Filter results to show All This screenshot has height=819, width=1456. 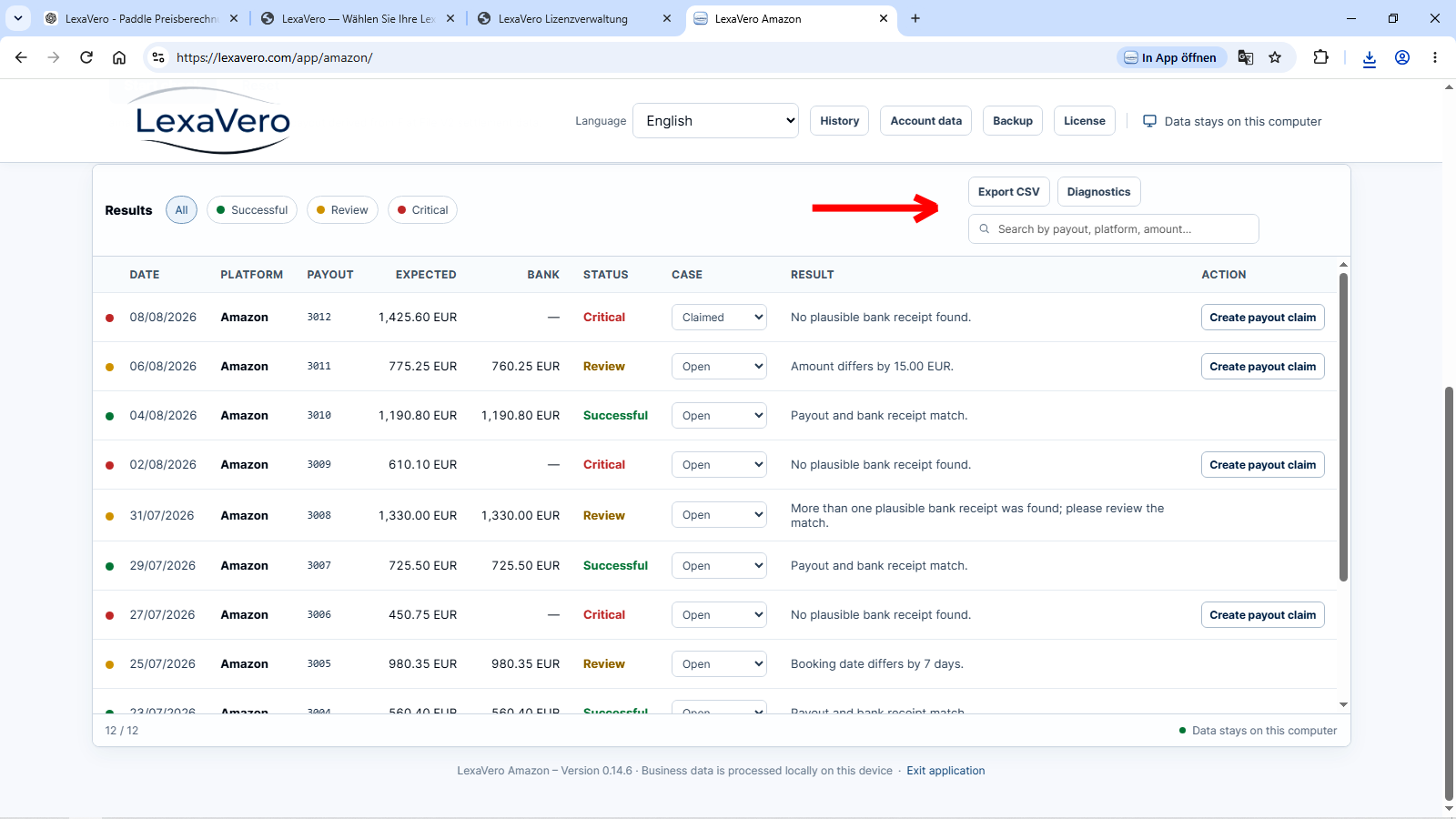(181, 210)
